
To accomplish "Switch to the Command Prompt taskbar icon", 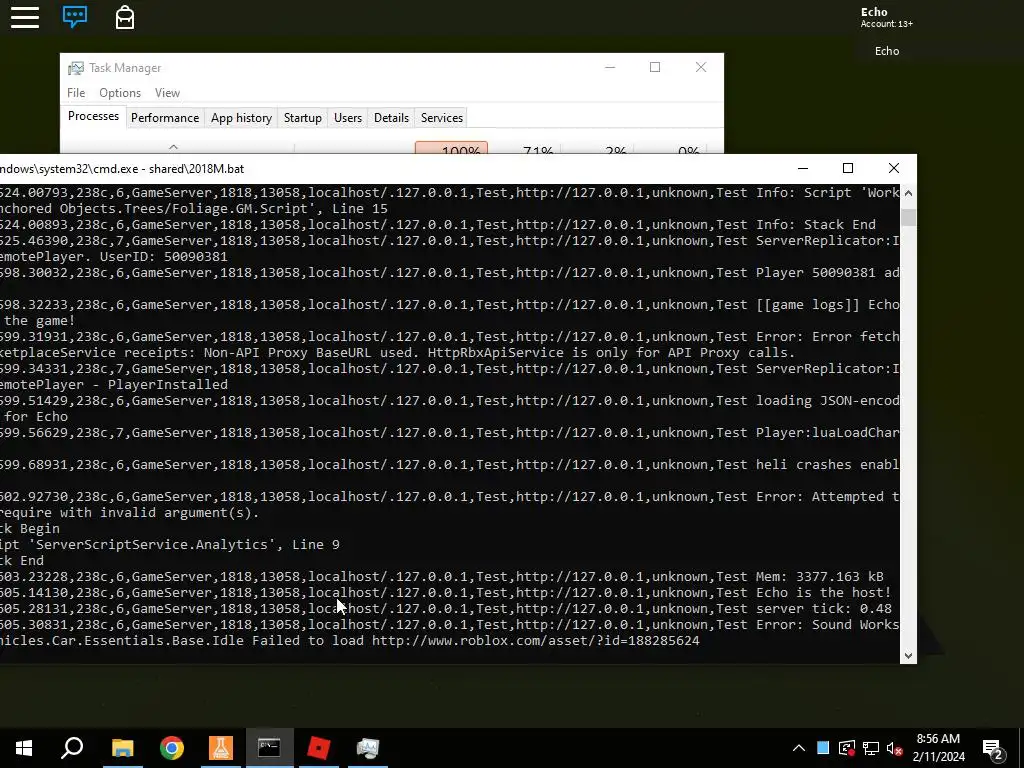I will [x=270, y=748].
